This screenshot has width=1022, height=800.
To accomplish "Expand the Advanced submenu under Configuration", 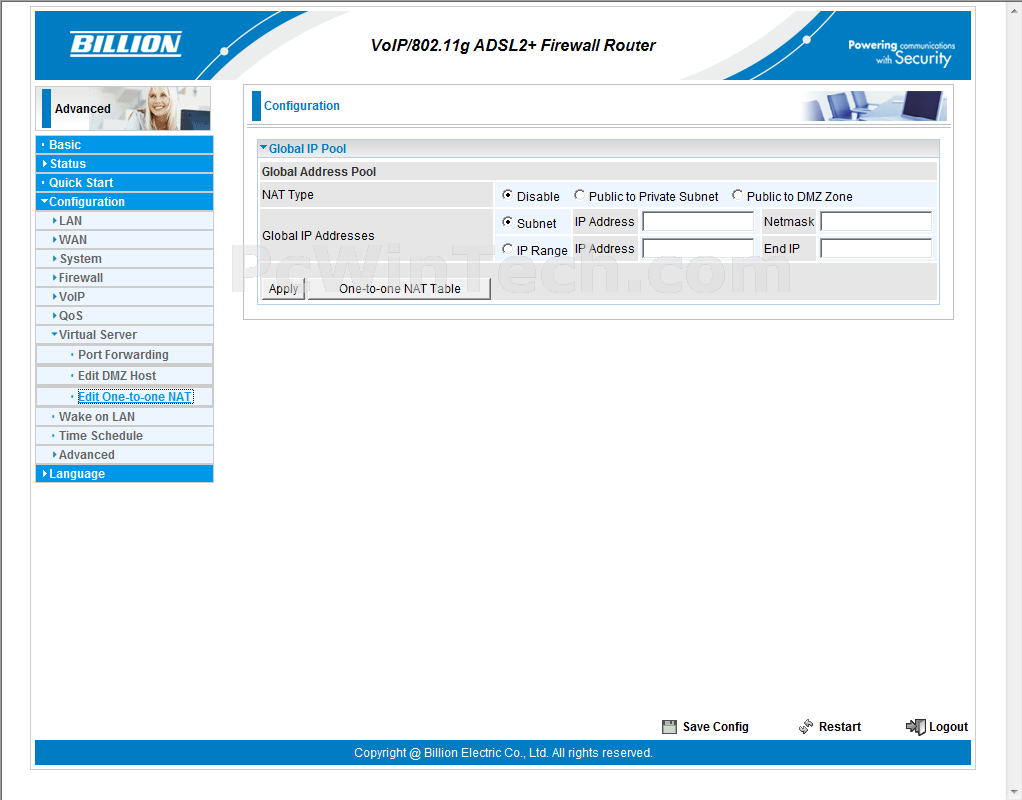I will click(x=124, y=454).
